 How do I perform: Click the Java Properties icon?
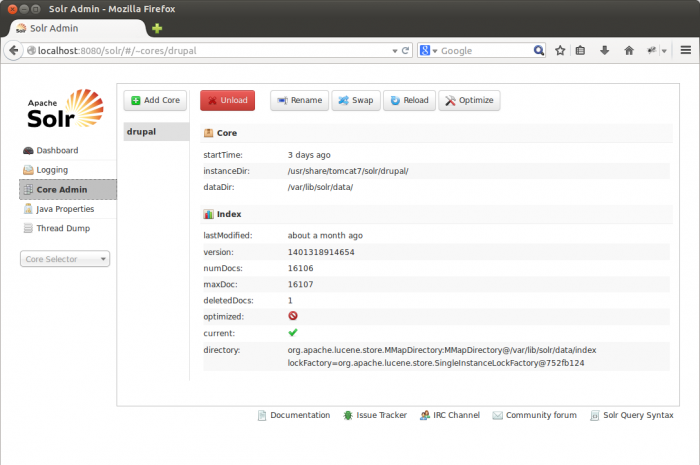point(28,208)
